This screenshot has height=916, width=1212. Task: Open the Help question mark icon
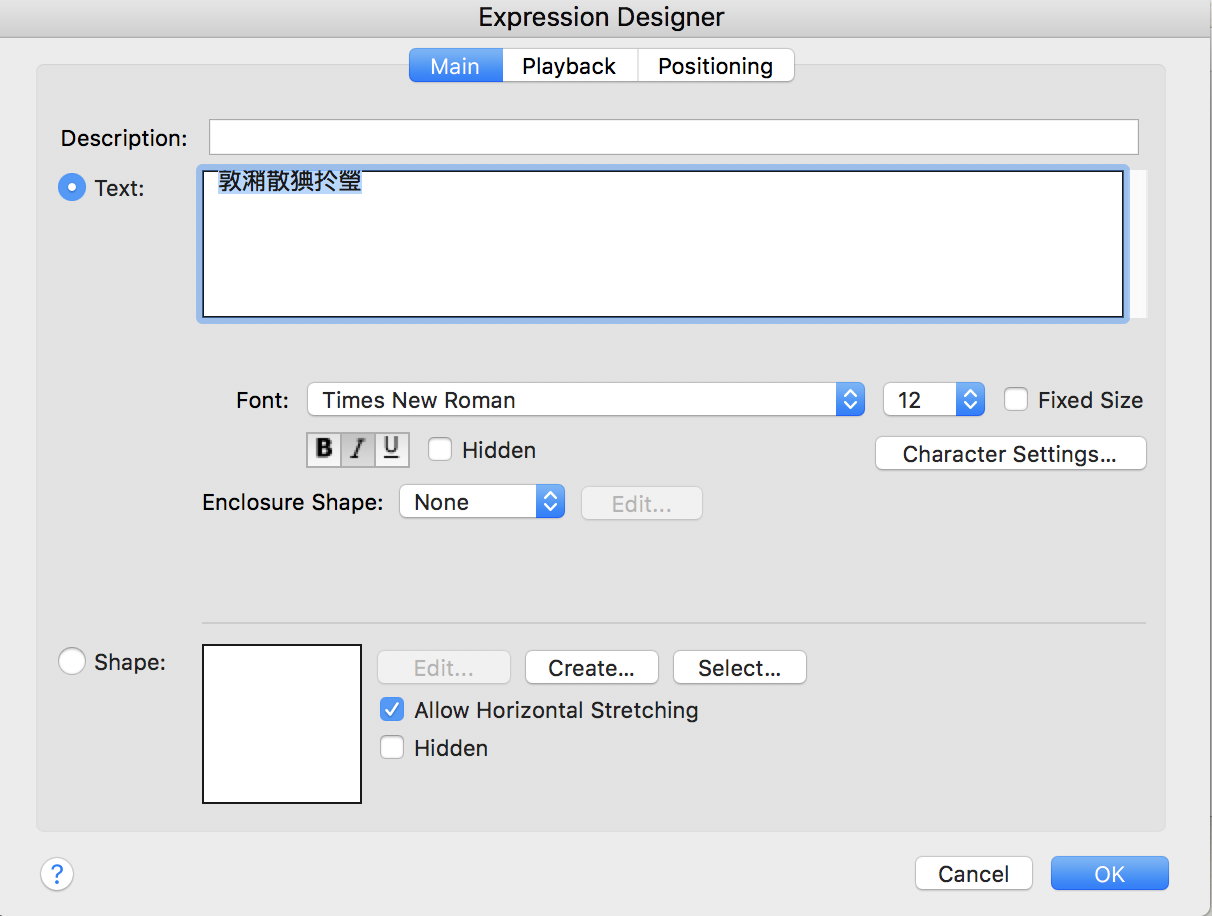point(57,874)
